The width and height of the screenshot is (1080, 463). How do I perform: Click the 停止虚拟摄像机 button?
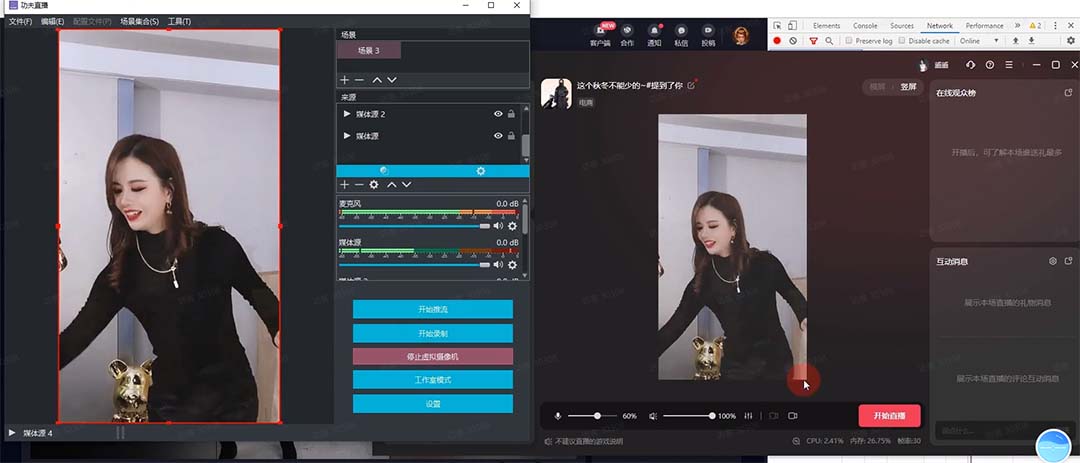(432, 356)
